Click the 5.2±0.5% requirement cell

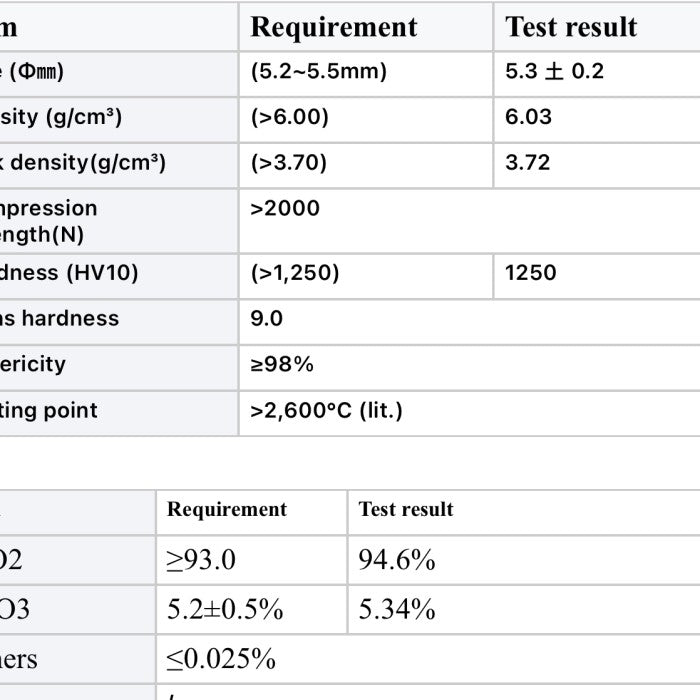tap(224, 609)
